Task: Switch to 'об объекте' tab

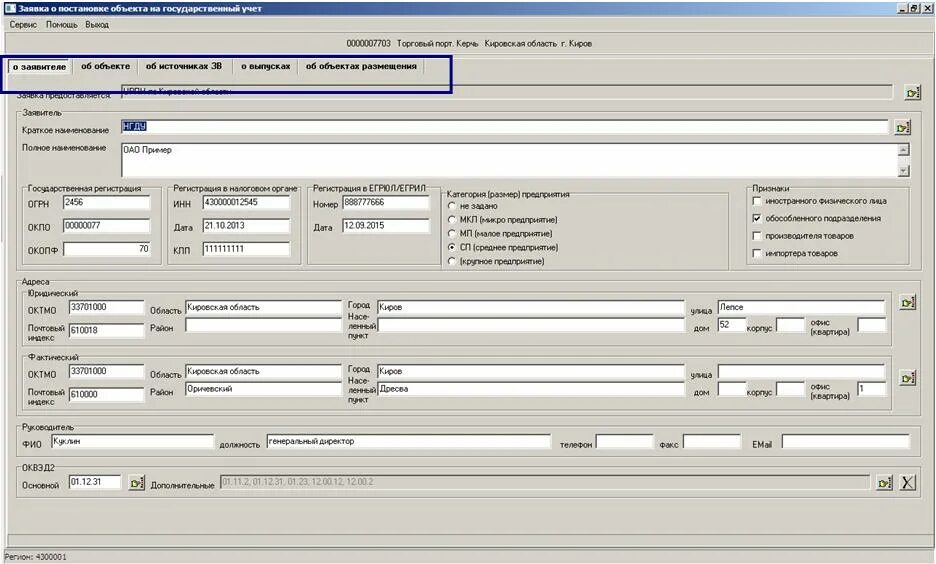Action: pyautogui.click(x=105, y=66)
